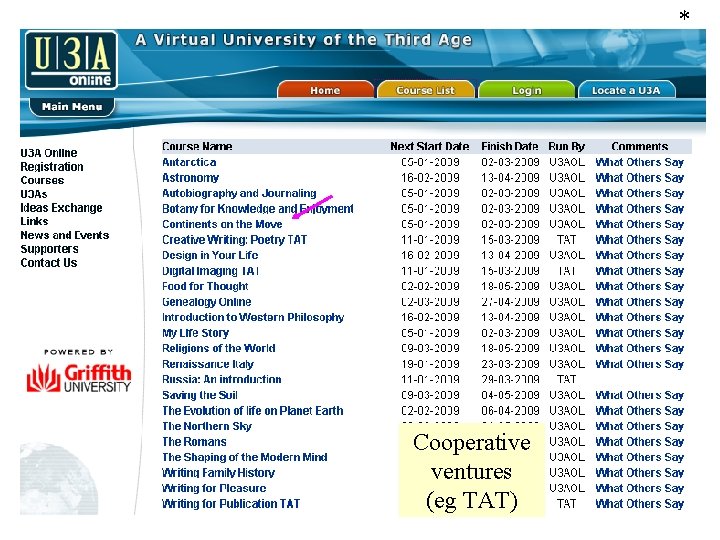Open Courses sidebar link
The height and width of the screenshot is (540, 720).
pyautogui.click(x=42, y=180)
